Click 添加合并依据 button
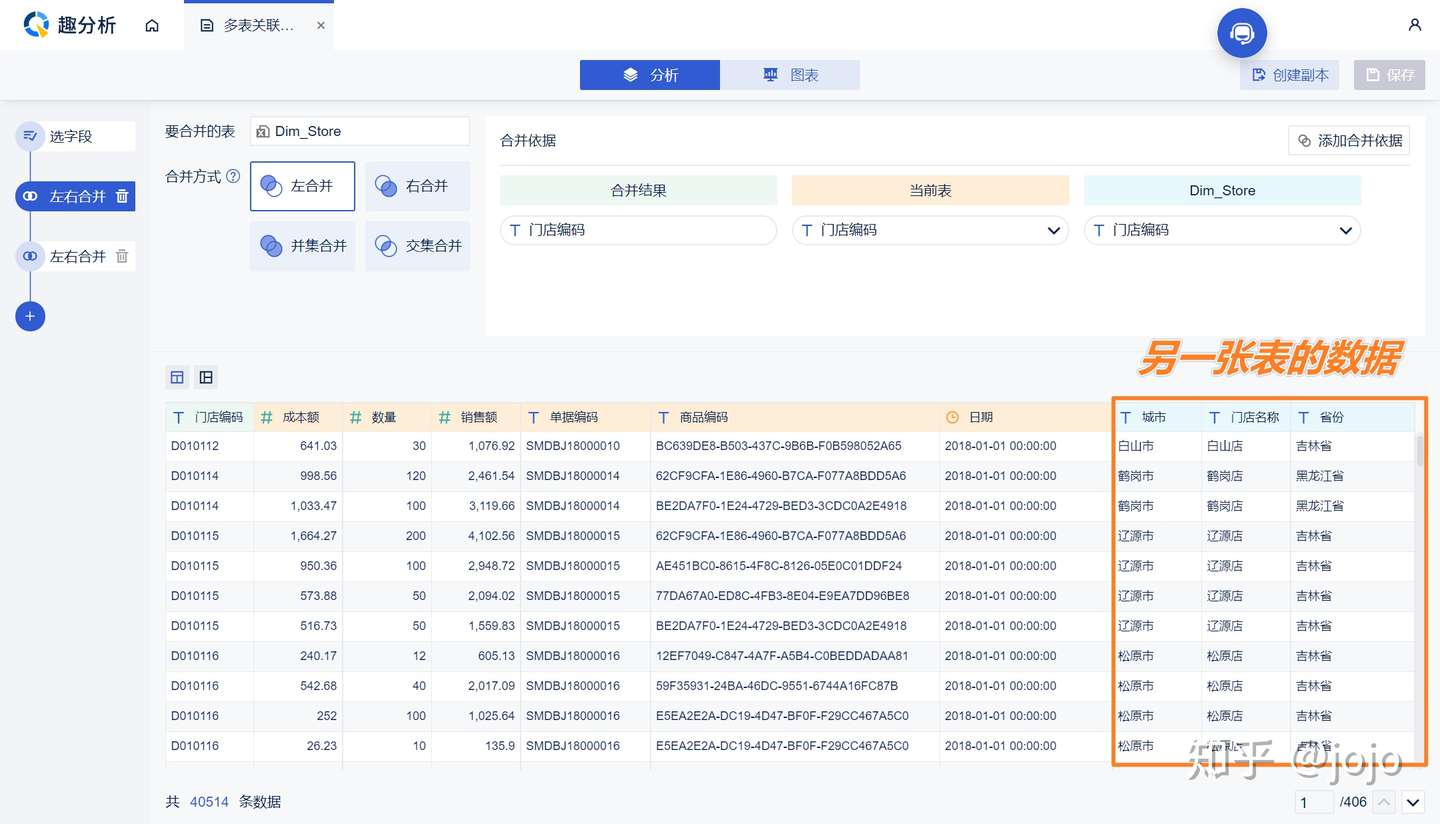The image size is (1440, 824). 1349,141
